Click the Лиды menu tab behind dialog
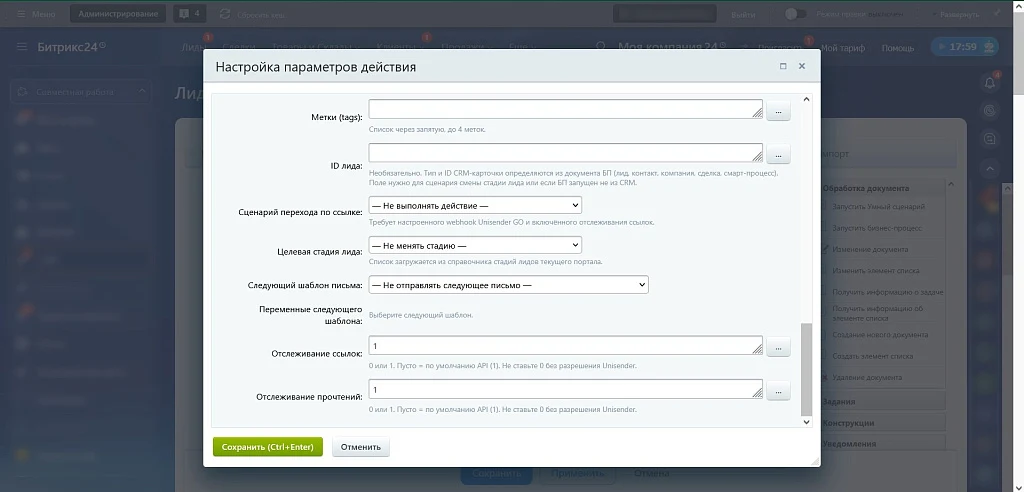 pyautogui.click(x=193, y=48)
